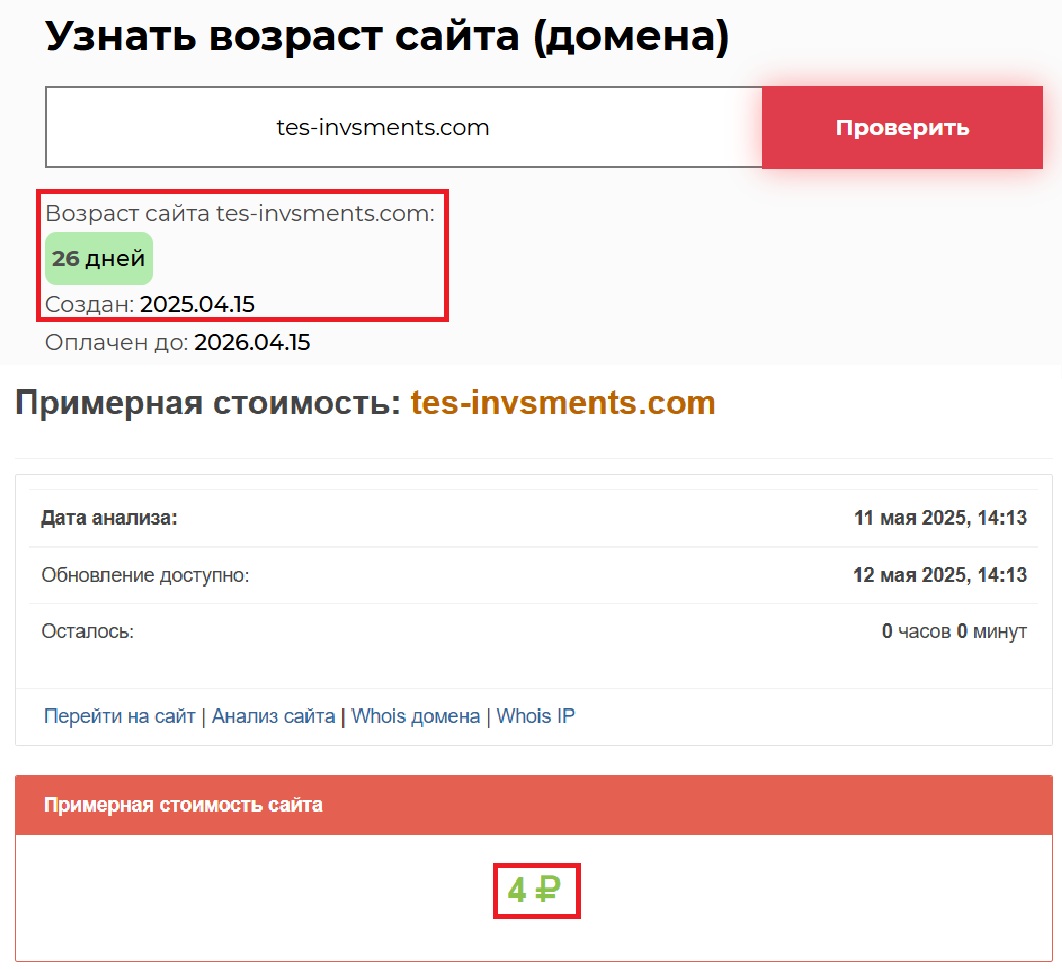Select the analysis date 11 мая 2025, 14:13
1062x969 pixels.
(940, 518)
